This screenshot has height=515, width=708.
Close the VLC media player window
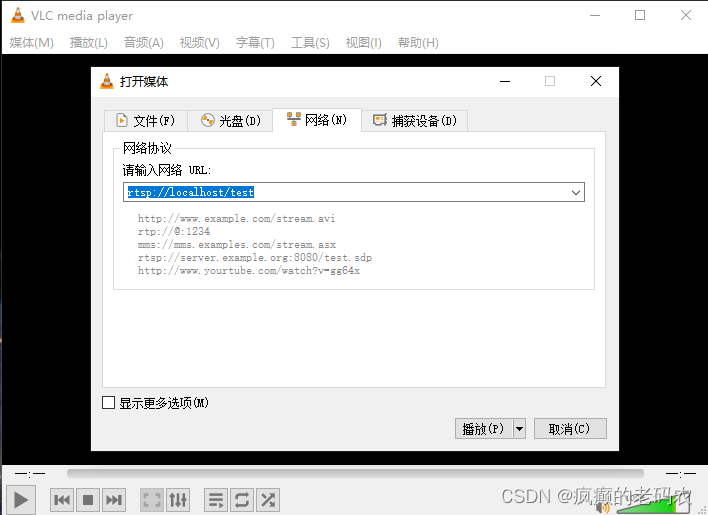click(x=686, y=15)
